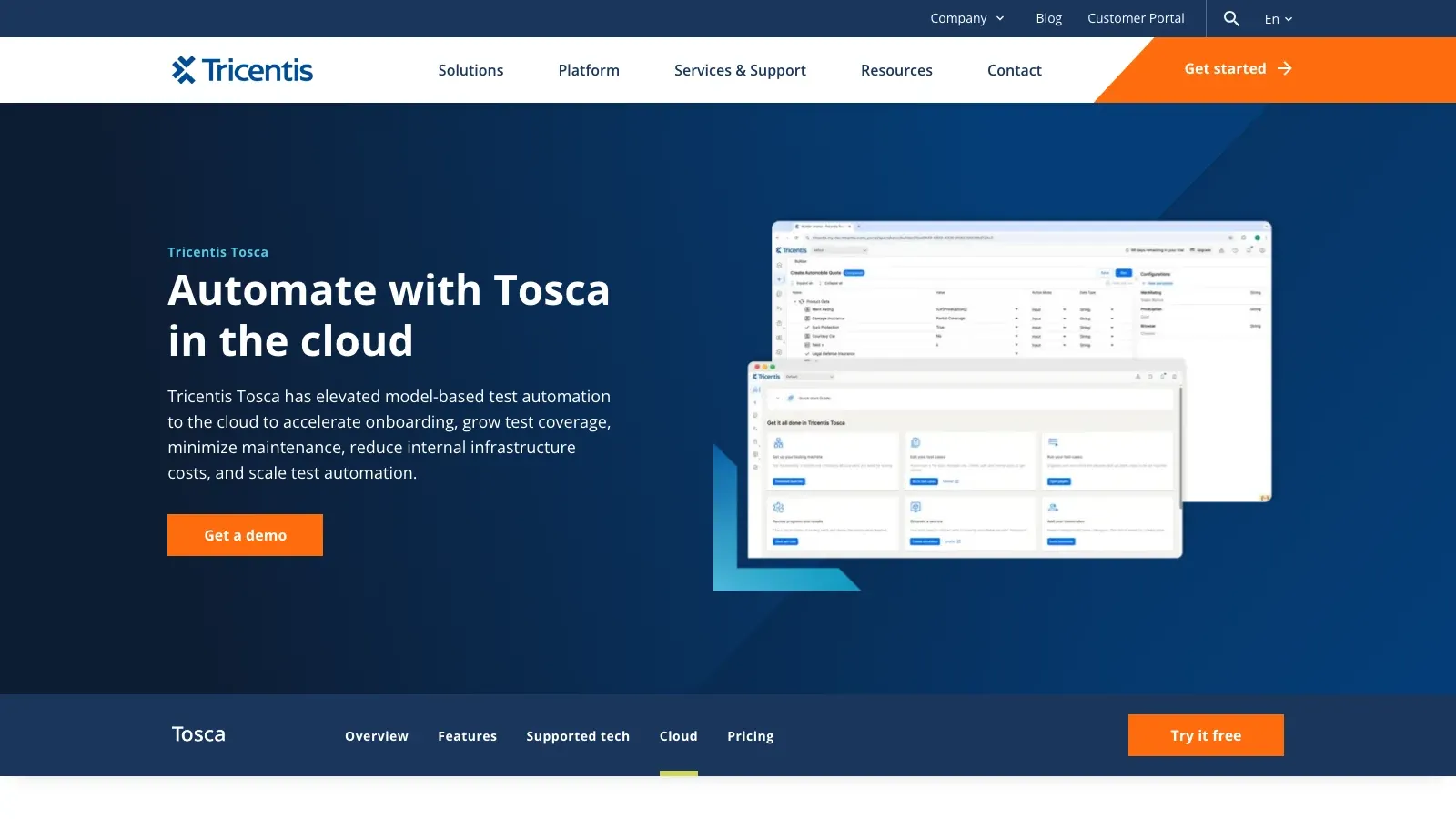Click the Automate with Tosca headline

(389, 316)
